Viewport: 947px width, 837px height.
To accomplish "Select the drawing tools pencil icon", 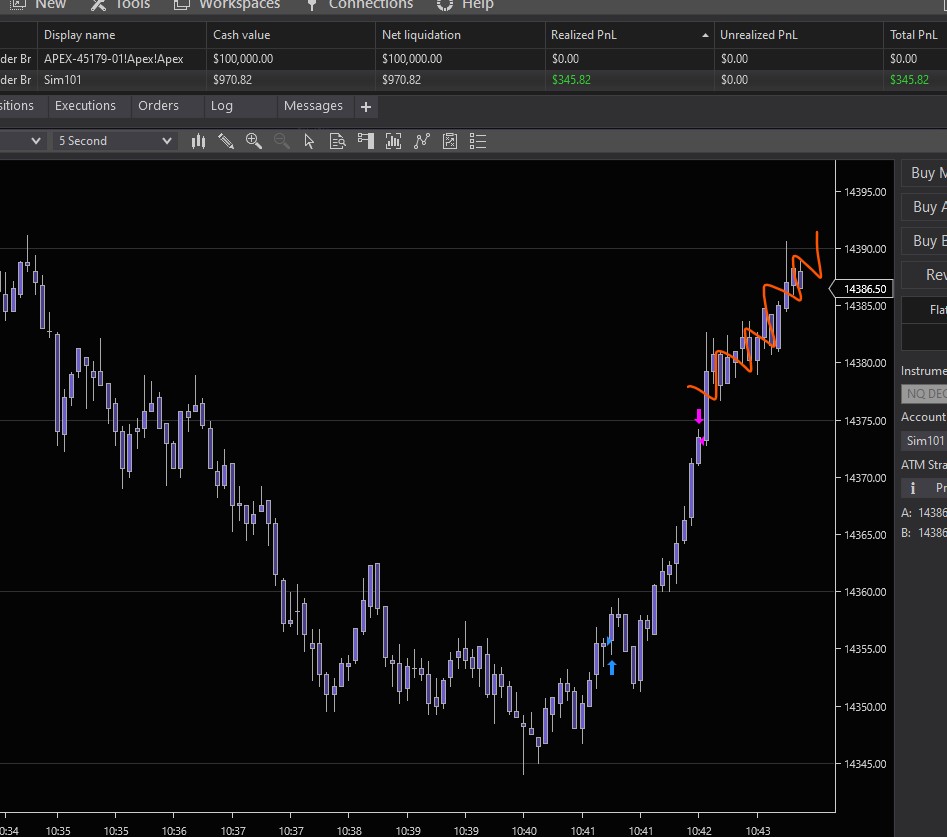I will (226, 141).
